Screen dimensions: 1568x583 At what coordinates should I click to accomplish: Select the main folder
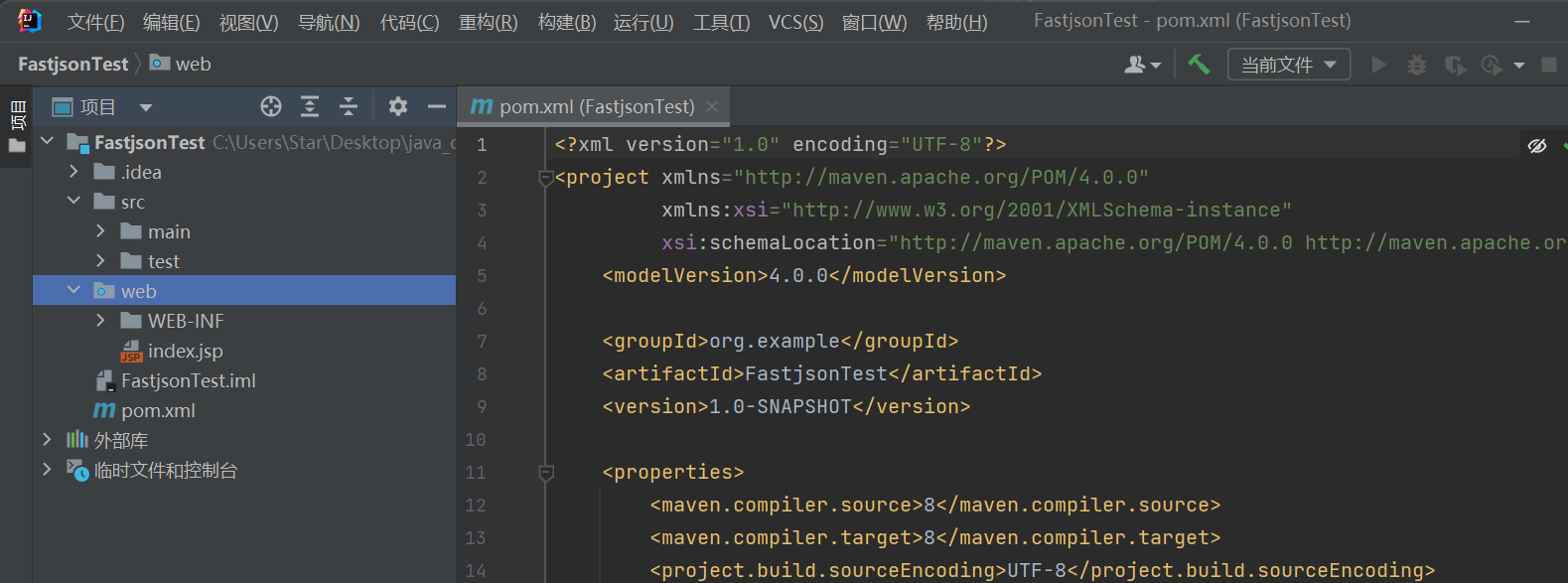[169, 231]
